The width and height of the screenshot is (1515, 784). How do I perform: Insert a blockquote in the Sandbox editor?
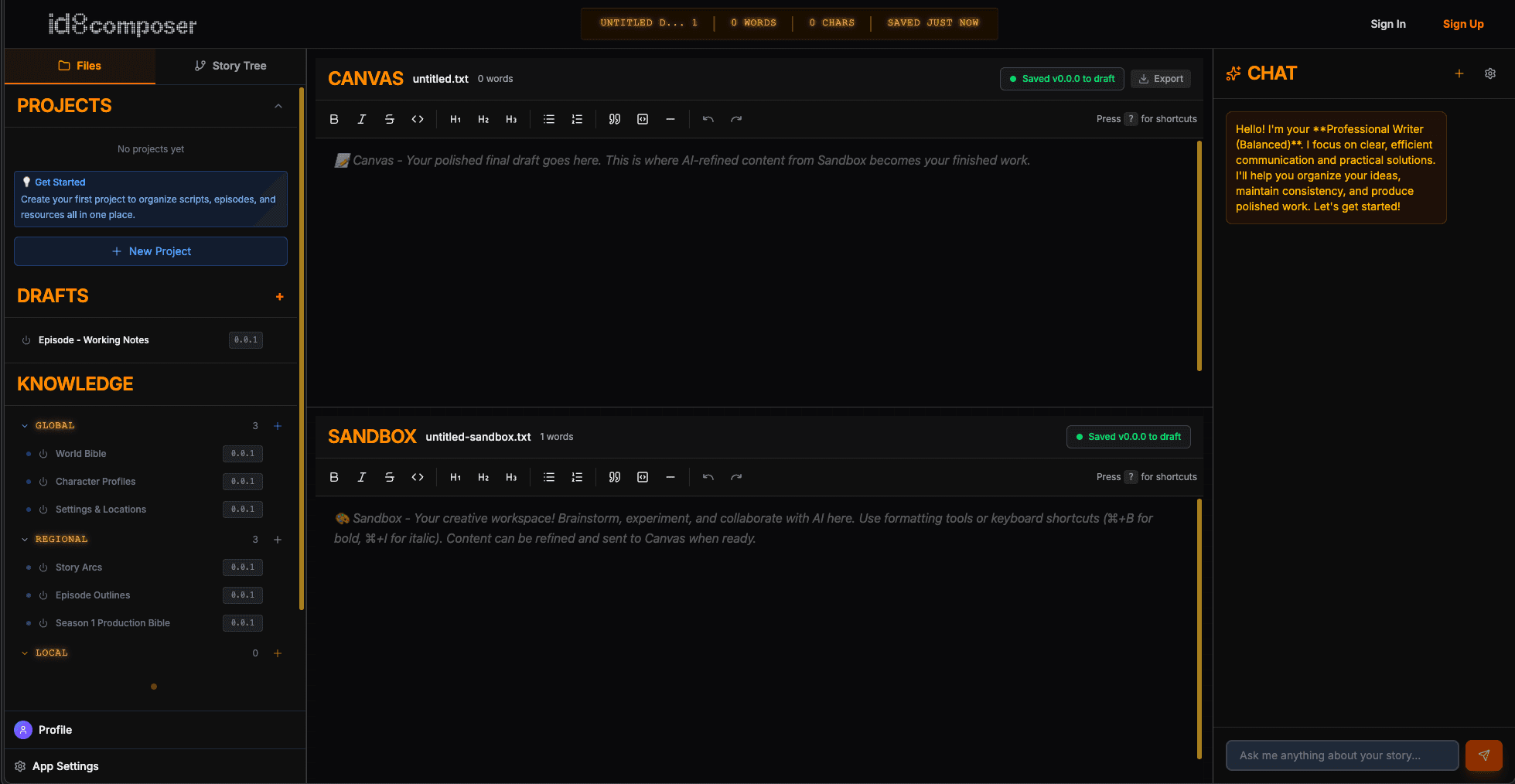tap(614, 477)
